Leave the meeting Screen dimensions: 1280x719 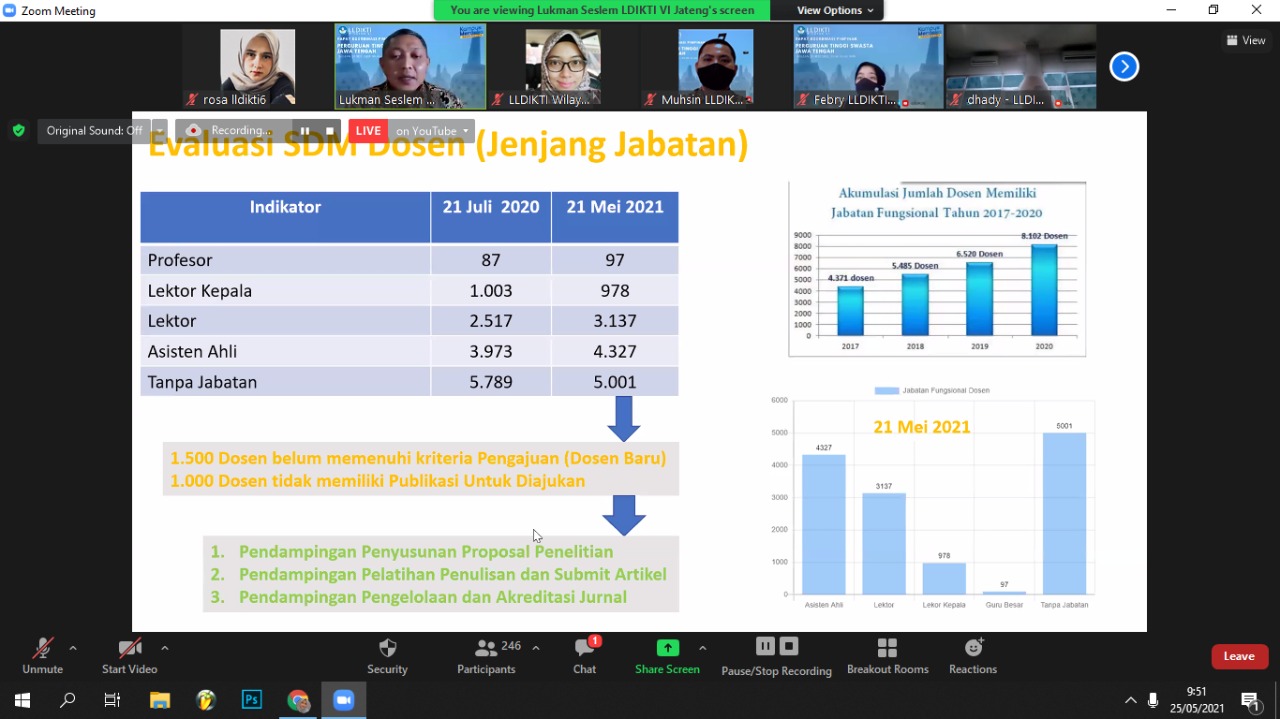[x=1239, y=656]
